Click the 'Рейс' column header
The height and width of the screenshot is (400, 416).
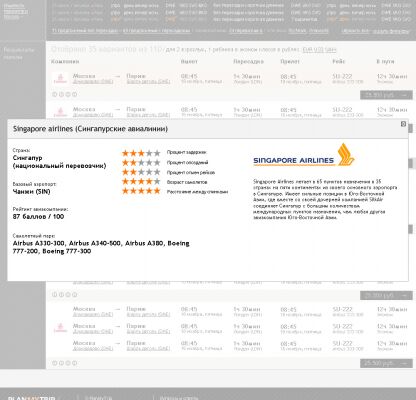pyautogui.click(x=339, y=61)
